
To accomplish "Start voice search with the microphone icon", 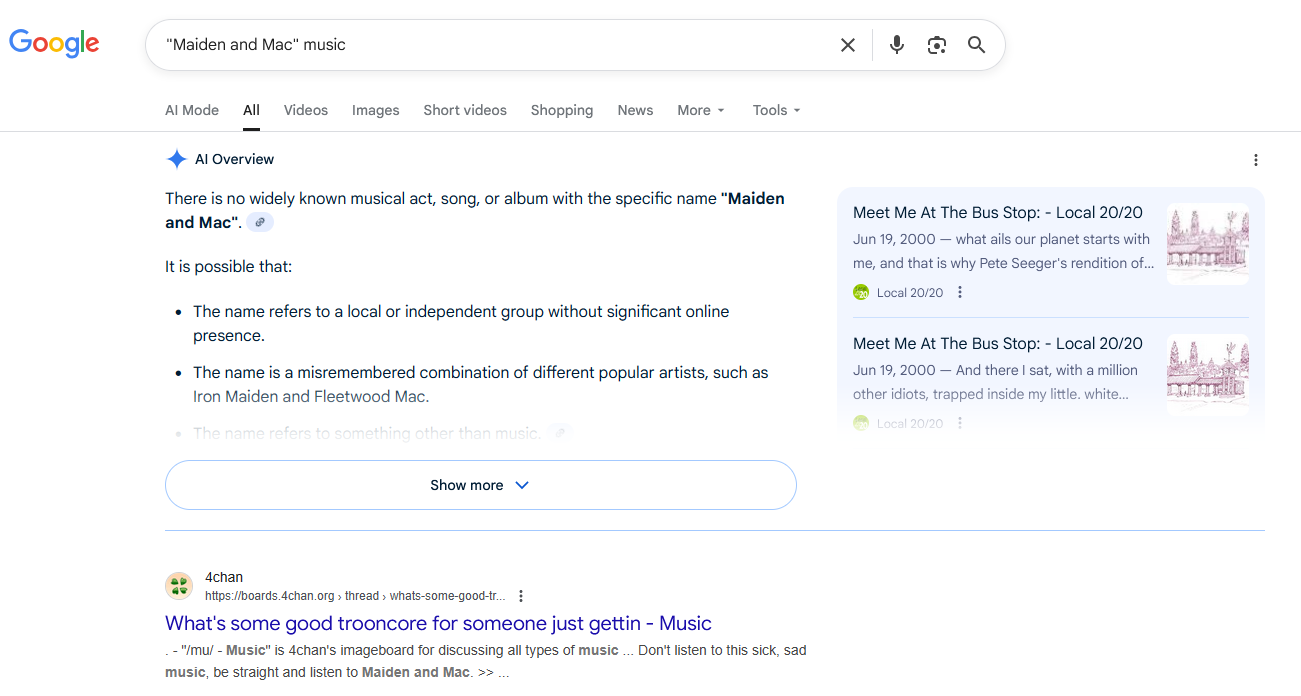I will (x=897, y=45).
